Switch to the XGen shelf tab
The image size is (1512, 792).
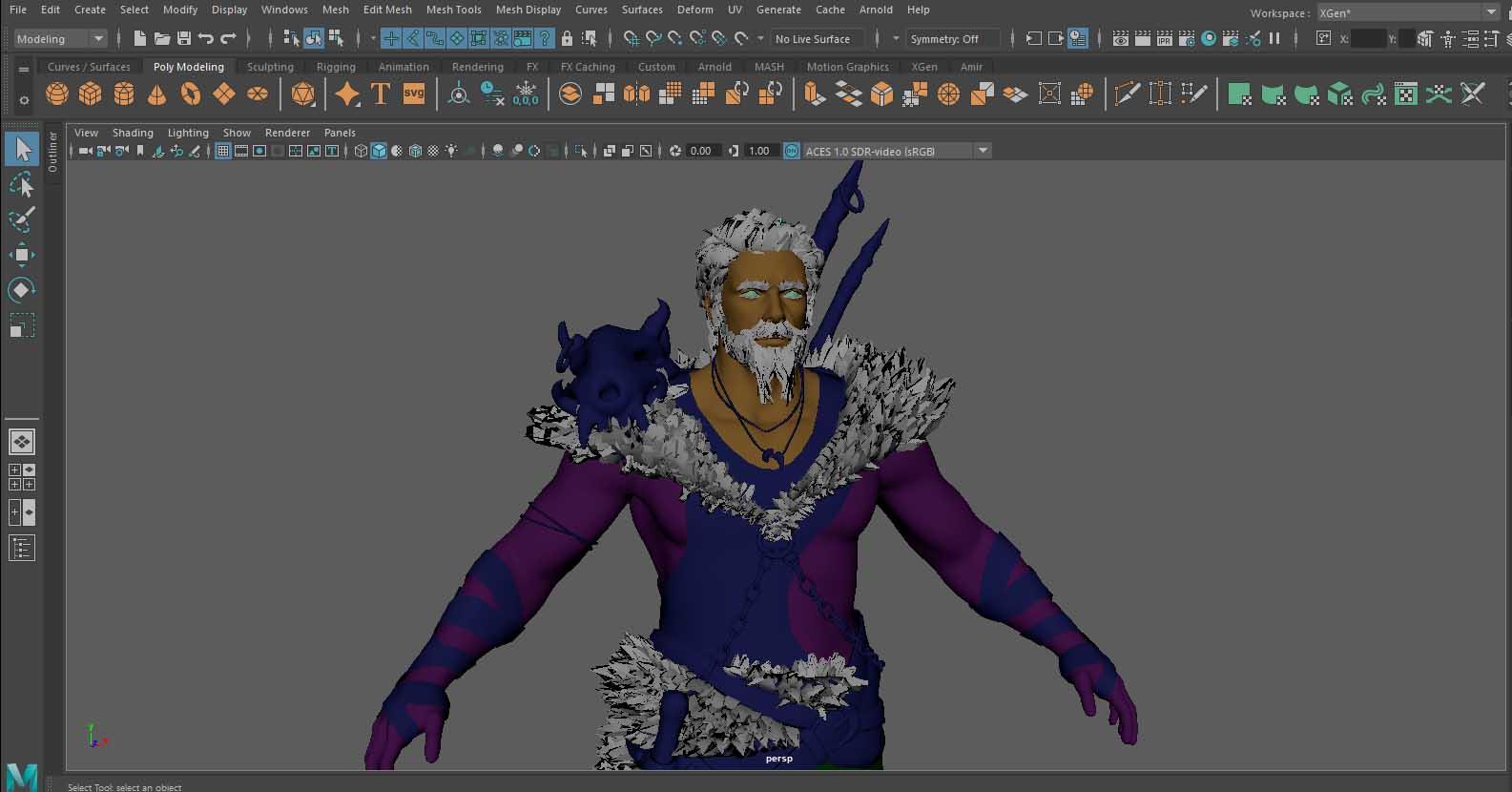pyautogui.click(x=923, y=67)
